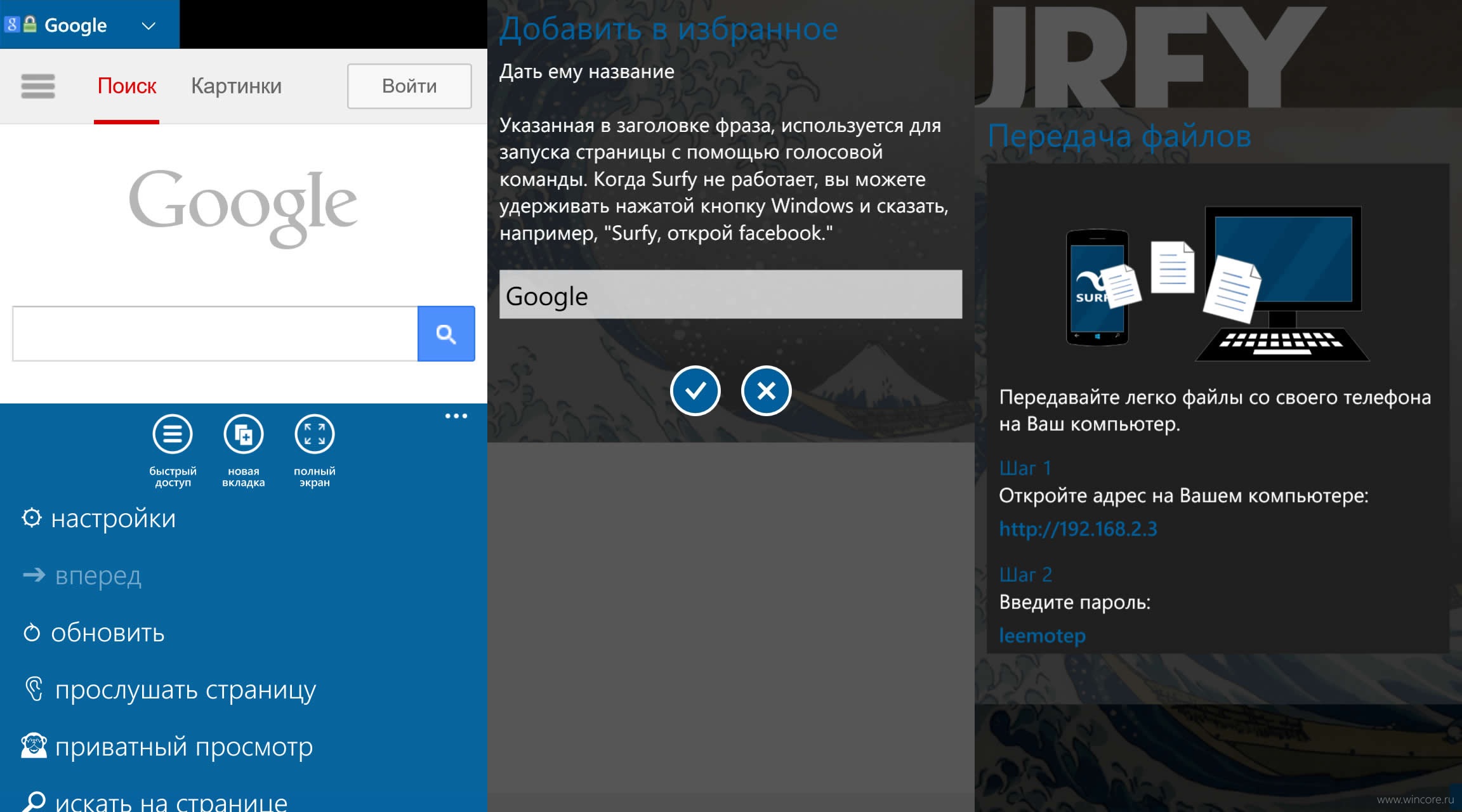Enable приватный просмотр mode
Viewport: 1462px width, 812px height.
[183, 747]
